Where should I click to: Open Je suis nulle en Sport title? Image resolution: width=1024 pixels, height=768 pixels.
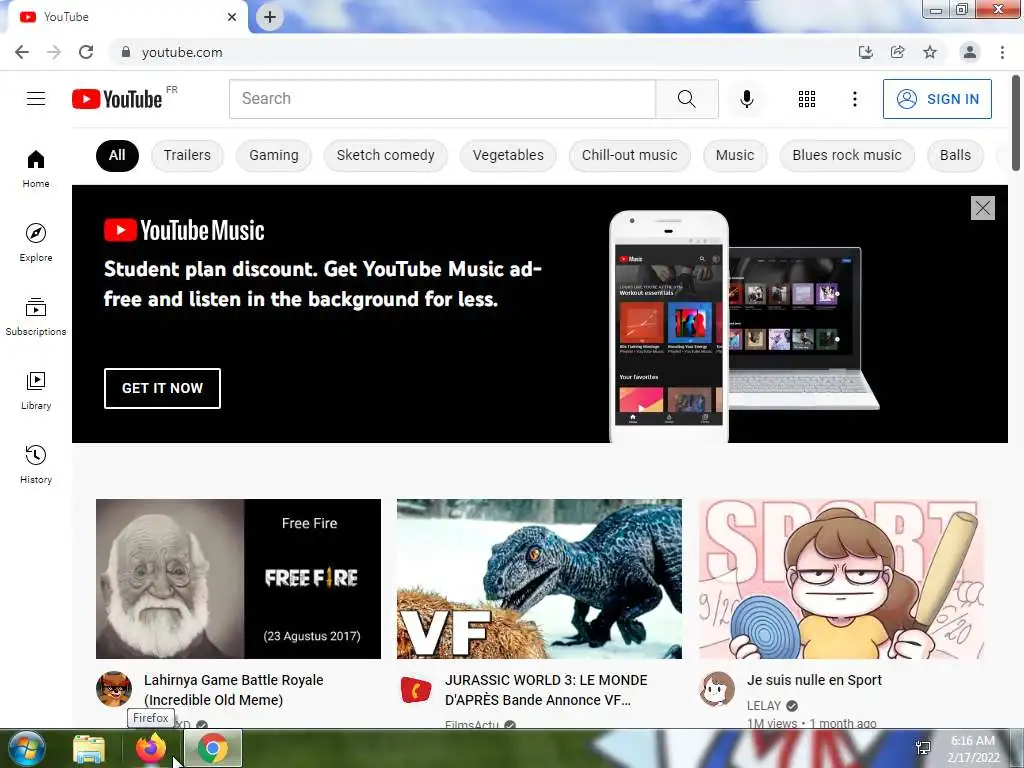814,680
